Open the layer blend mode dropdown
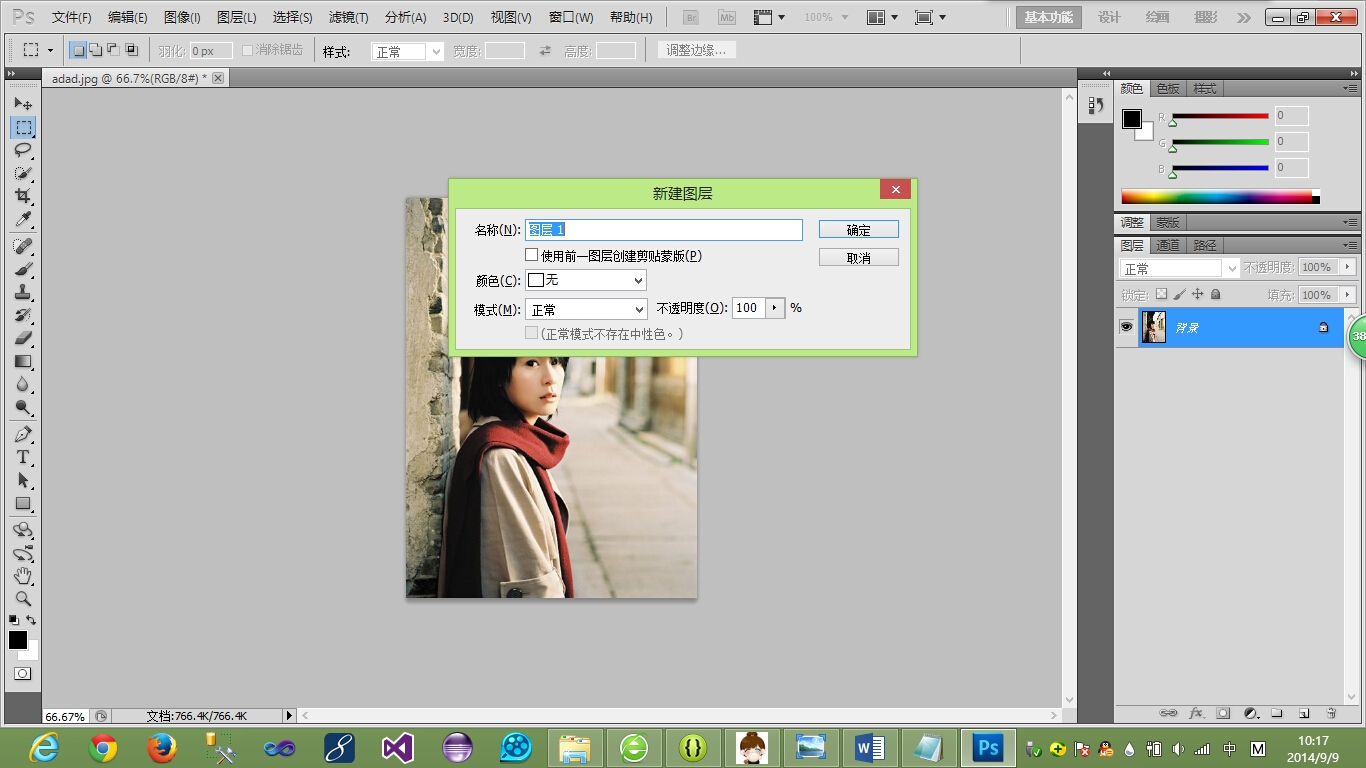Screen dimensions: 1366x768 1179,269
